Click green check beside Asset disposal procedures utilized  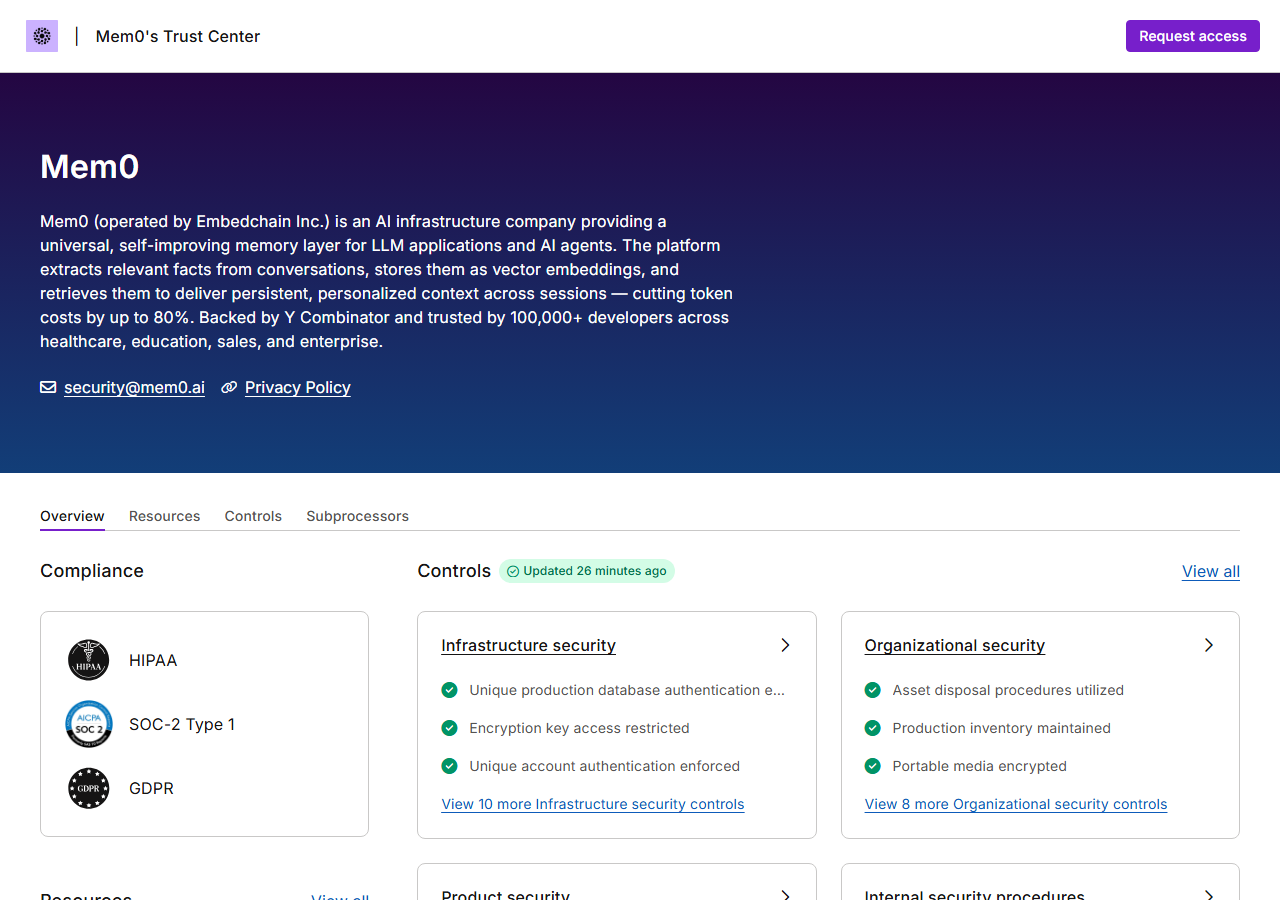point(873,690)
